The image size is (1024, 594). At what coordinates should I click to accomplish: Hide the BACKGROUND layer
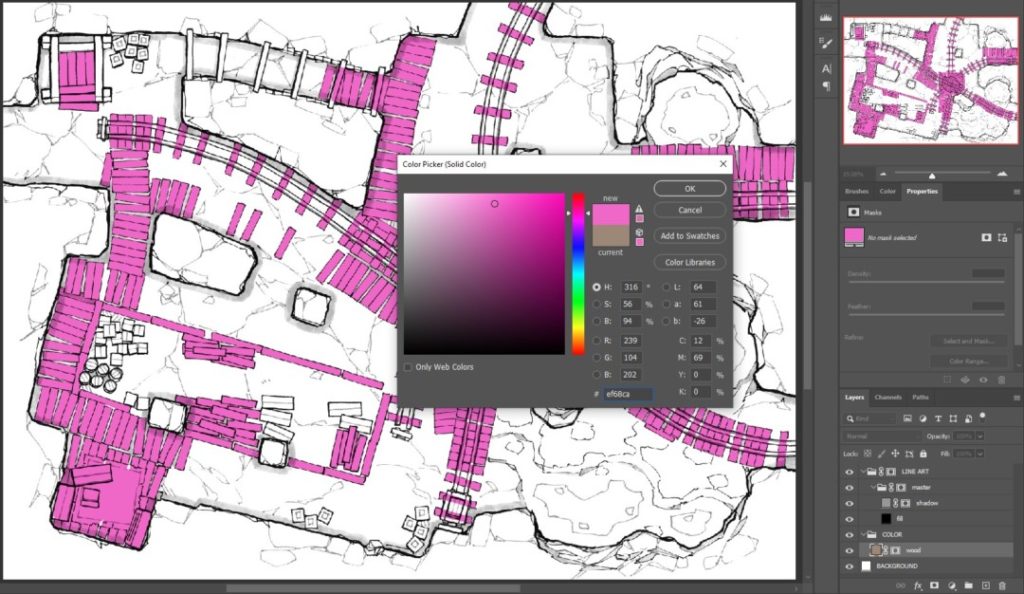[x=850, y=566]
